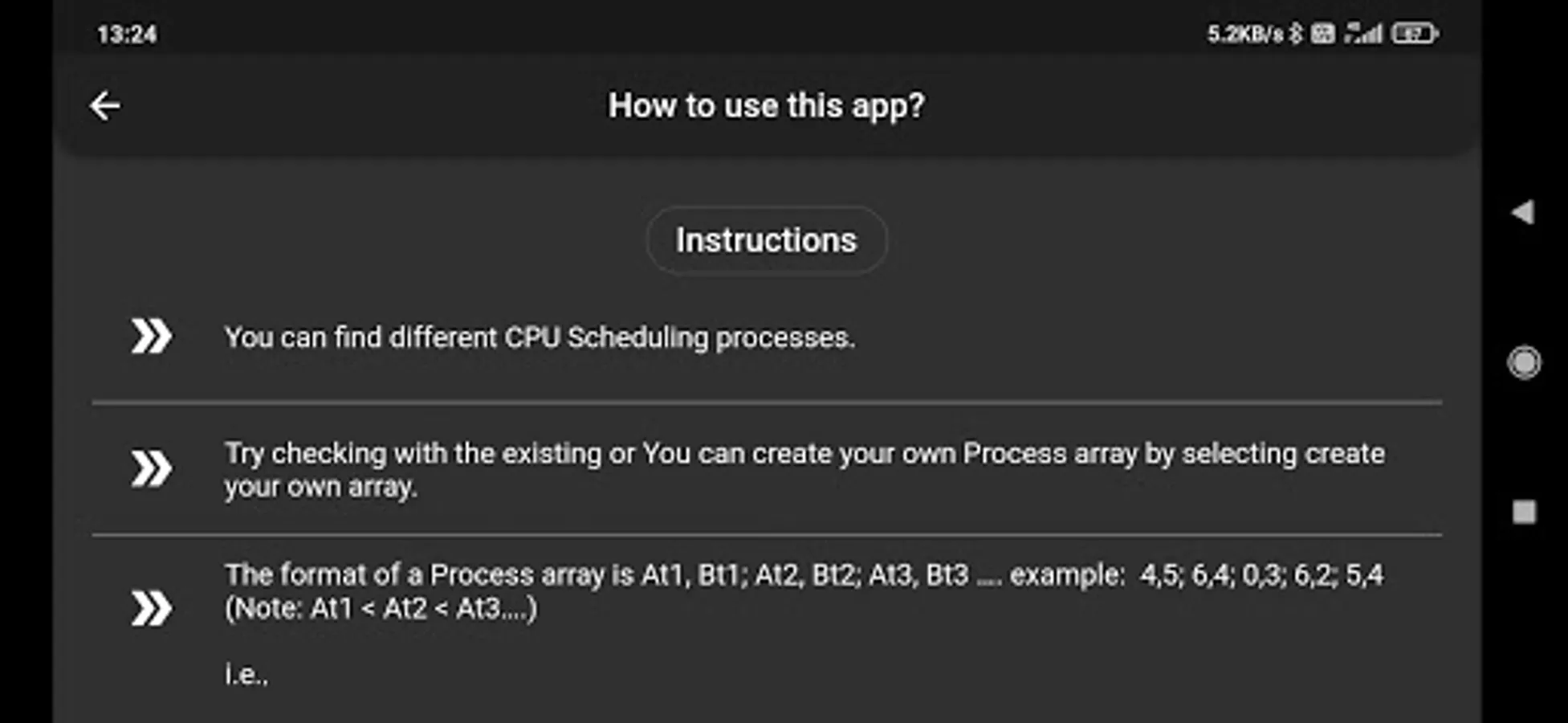Viewport: 1568px width, 723px height.
Task: Tap the Process array format instruction text
Action: click(x=804, y=575)
